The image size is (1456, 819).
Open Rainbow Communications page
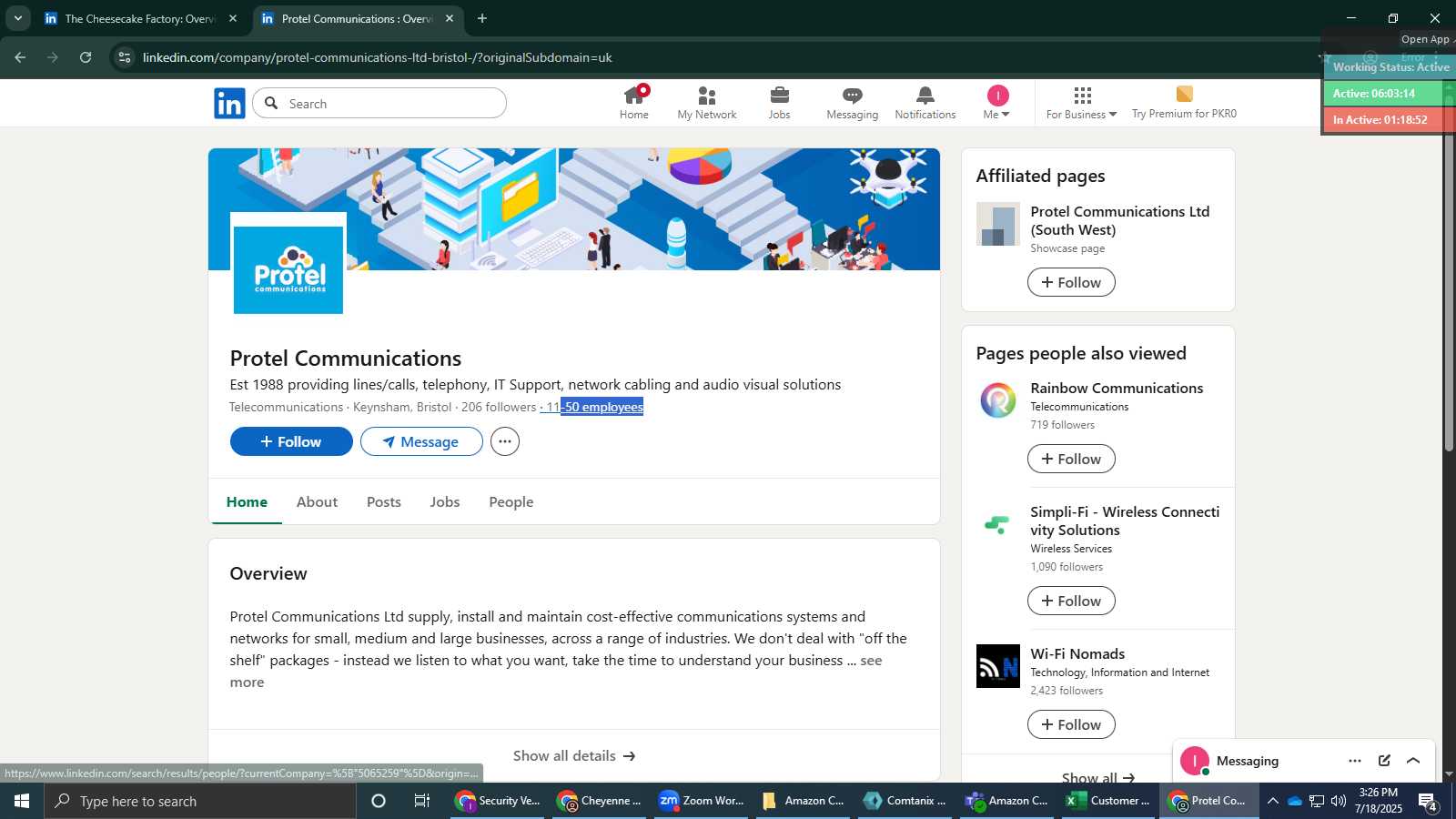[x=1117, y=388]
